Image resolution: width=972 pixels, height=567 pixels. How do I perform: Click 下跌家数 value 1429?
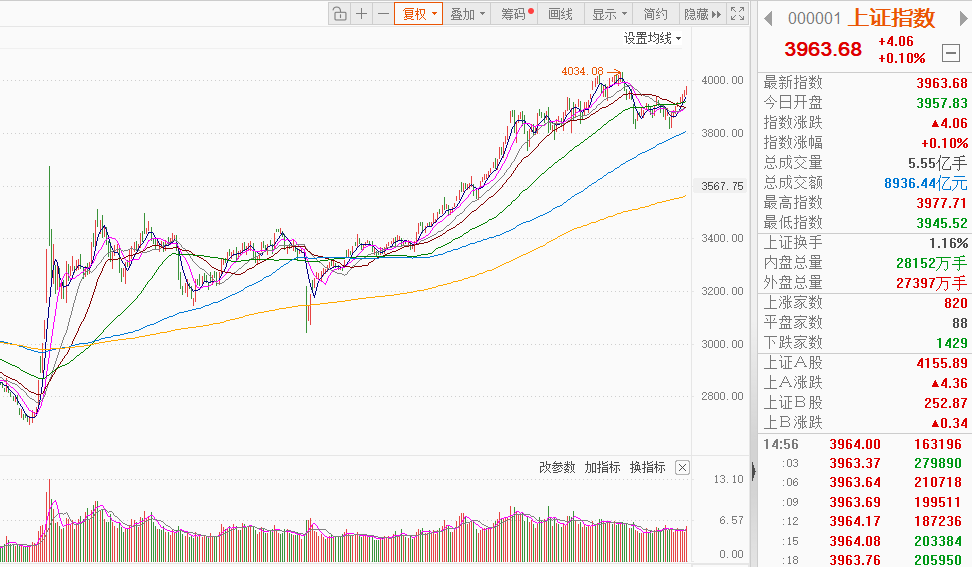coord(952,343)
